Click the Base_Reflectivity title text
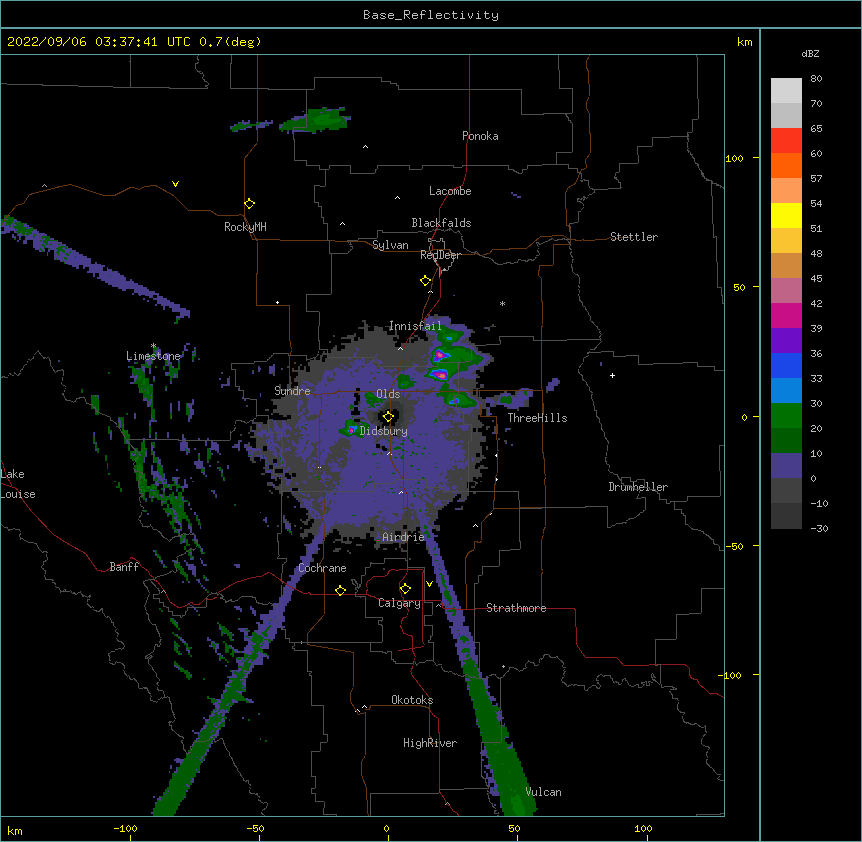The image size is (862, 842). 431,15
